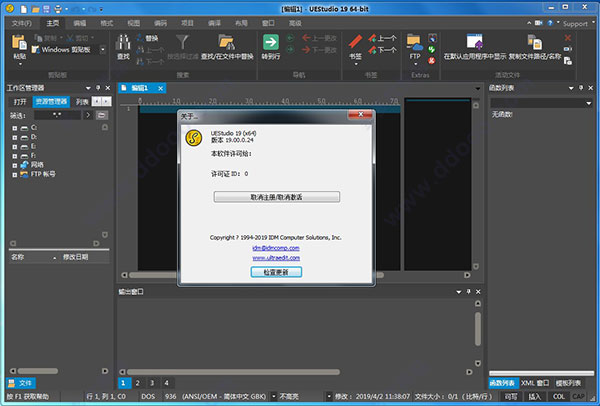Open the encoding dropdown in status bar

click(274, 396)
